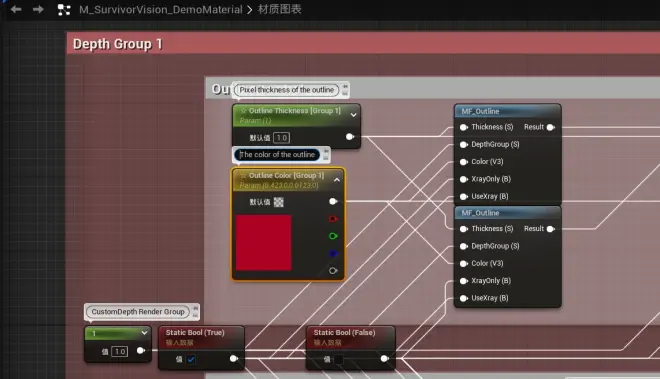Select the Outline Thickness output pin
This screenshot has height=379, width=660.
coord(350,137)
